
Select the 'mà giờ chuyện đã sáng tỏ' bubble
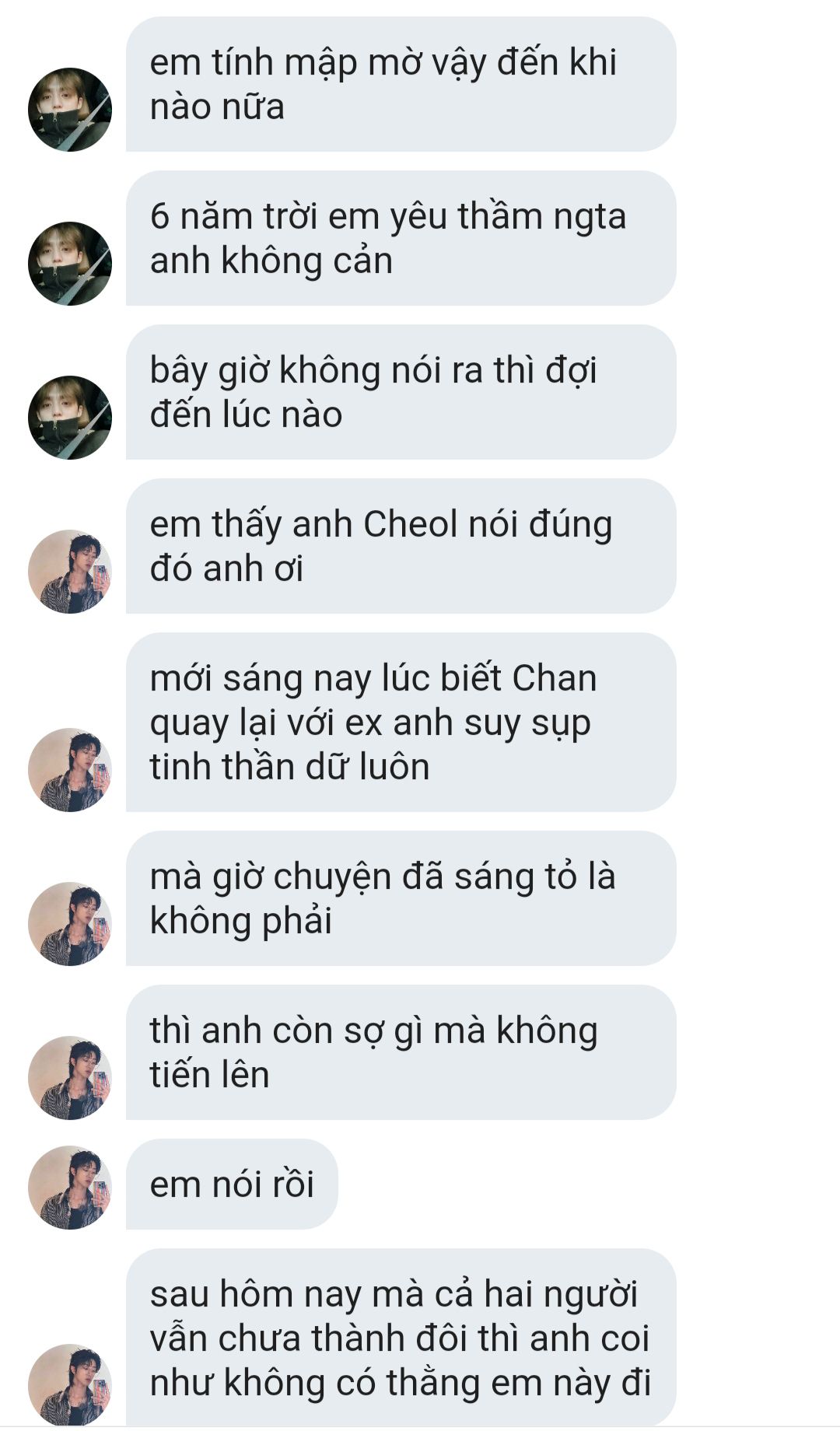point(401,898)
